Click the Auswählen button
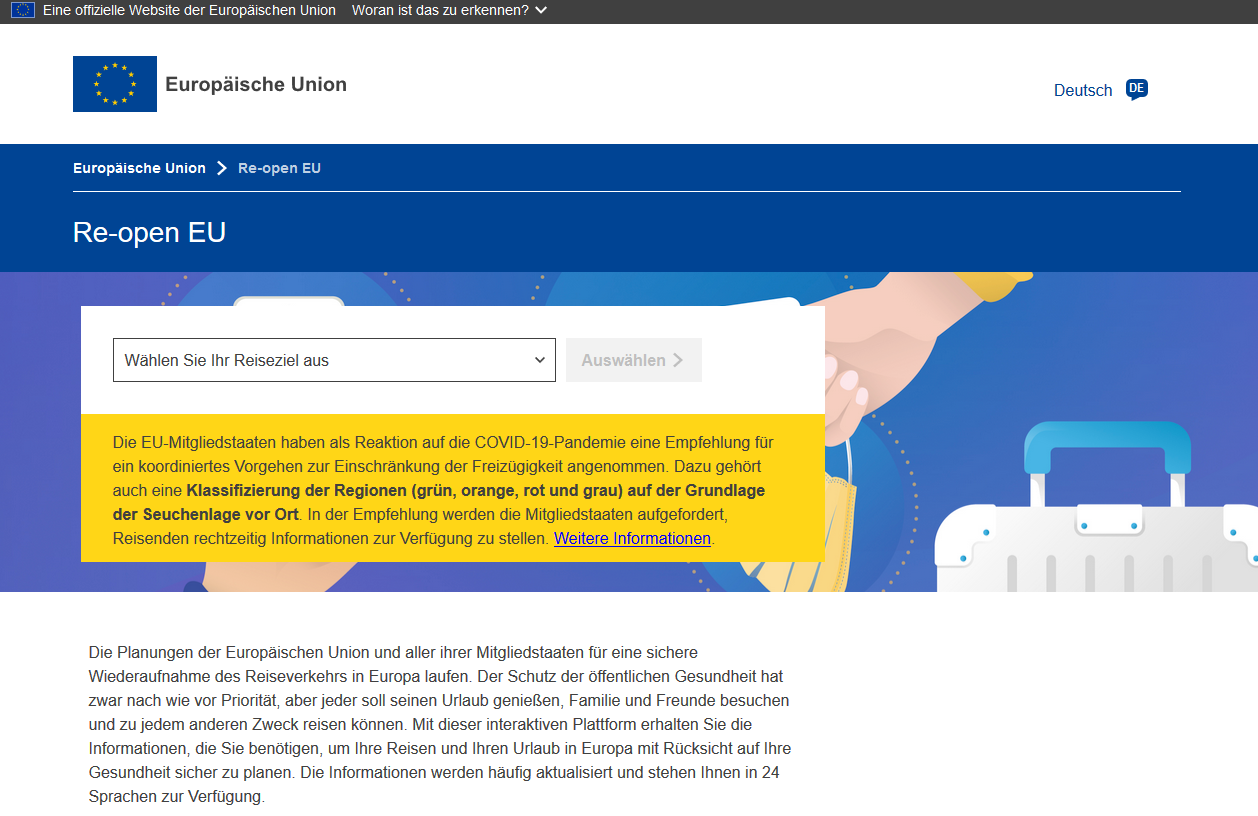Viewport: 1258px width, 816px height. 634,360
